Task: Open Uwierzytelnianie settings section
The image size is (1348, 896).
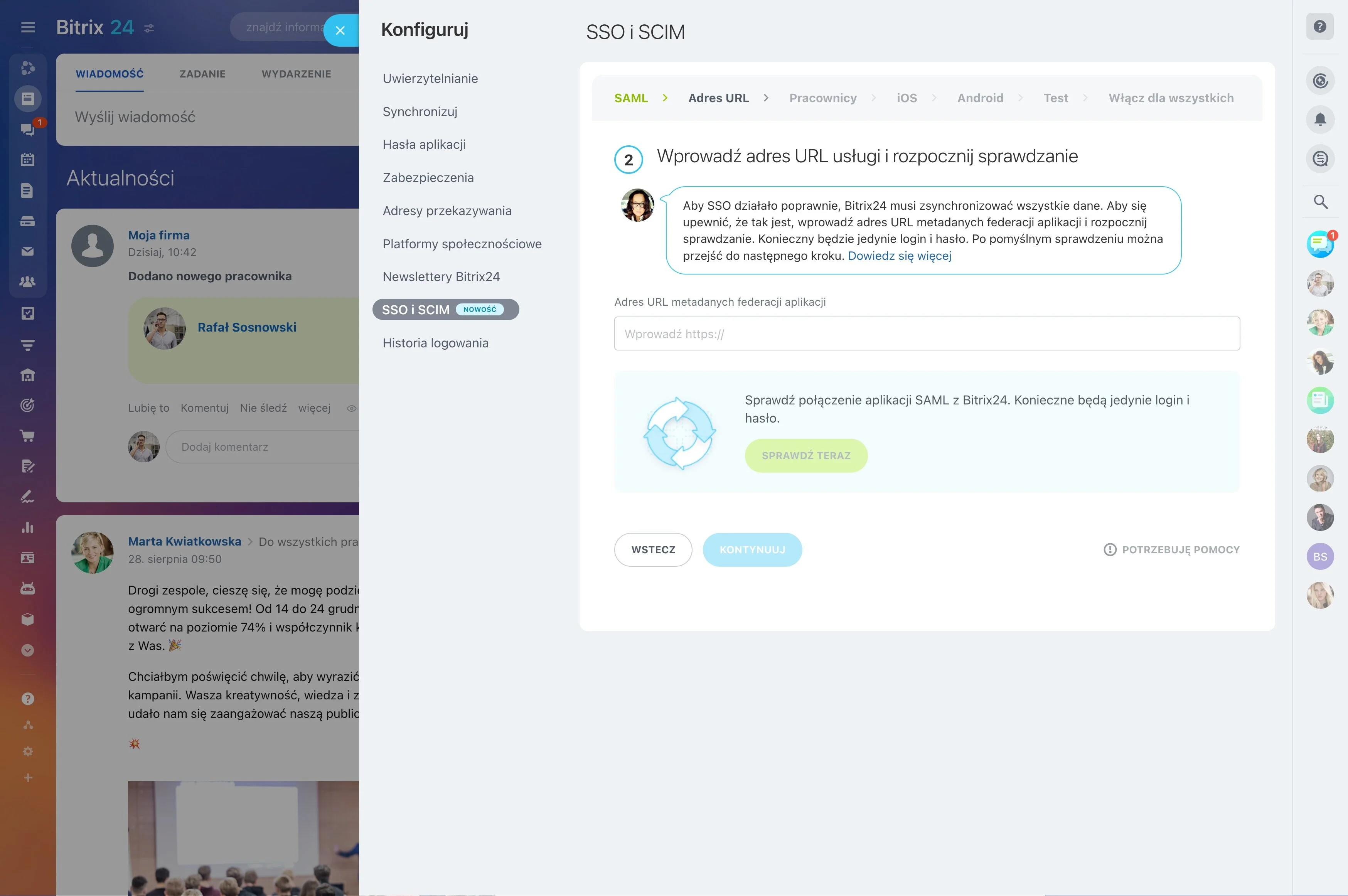Action: (430, 78)
